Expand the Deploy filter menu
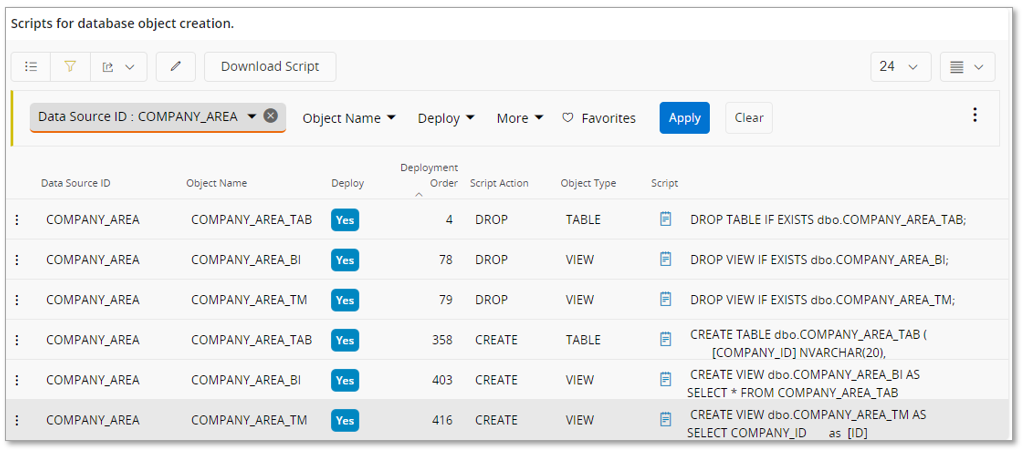The width and height of the screenshot is (1027, 453). 445,118
